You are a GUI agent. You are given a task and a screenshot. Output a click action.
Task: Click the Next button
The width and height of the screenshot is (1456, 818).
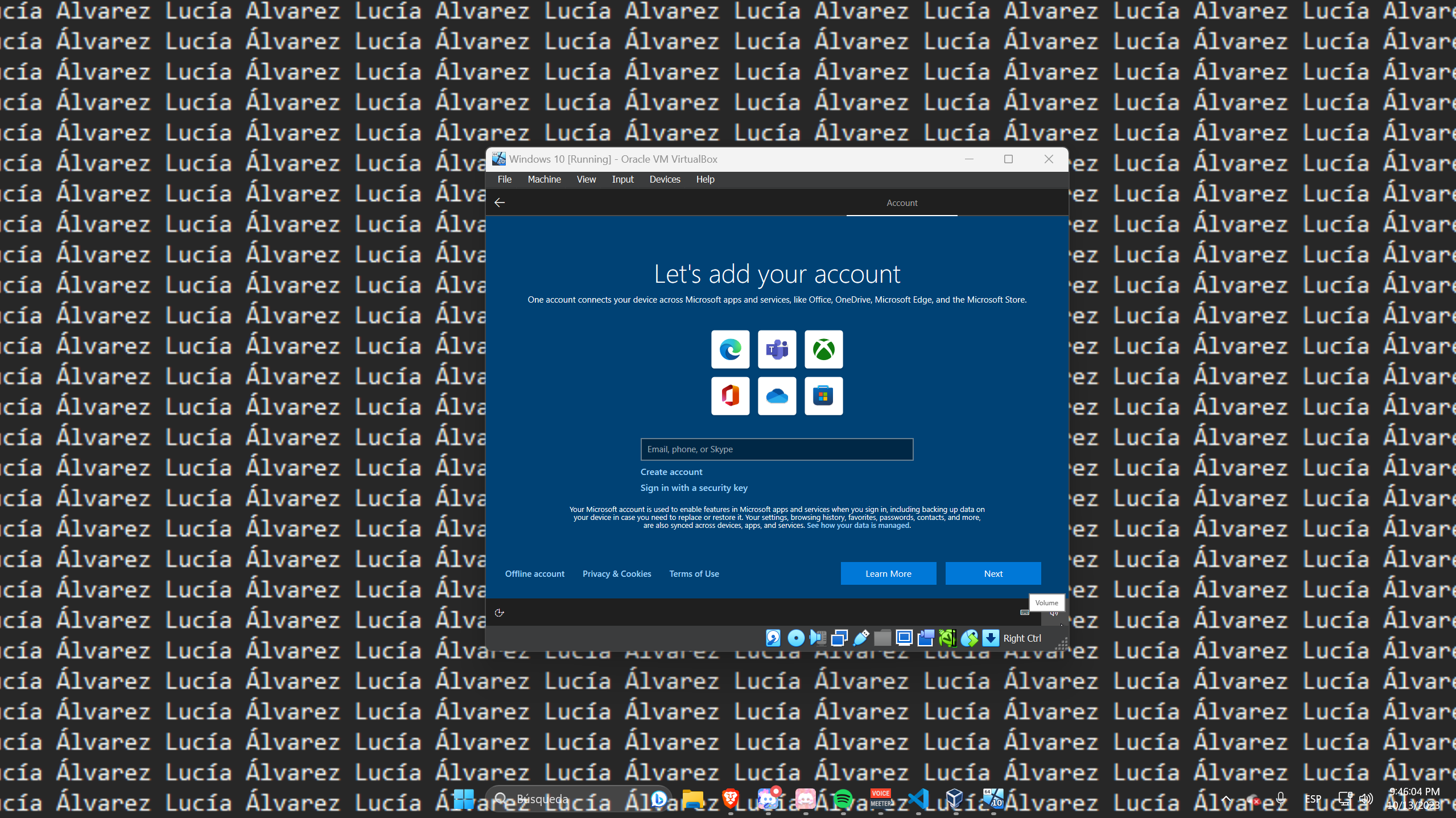[993, 573]
